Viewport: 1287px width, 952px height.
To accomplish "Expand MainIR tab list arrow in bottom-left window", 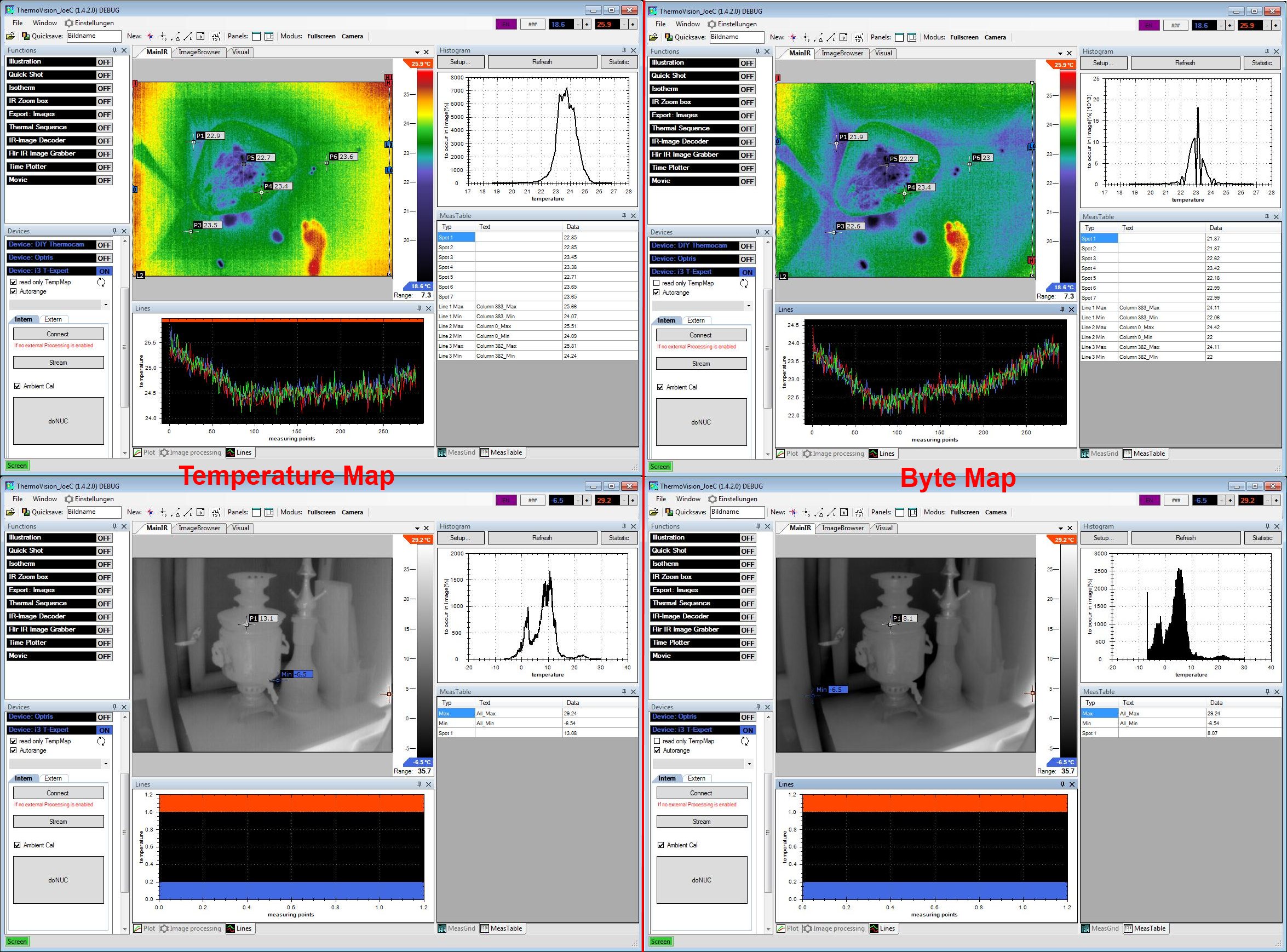I will 417,529.
